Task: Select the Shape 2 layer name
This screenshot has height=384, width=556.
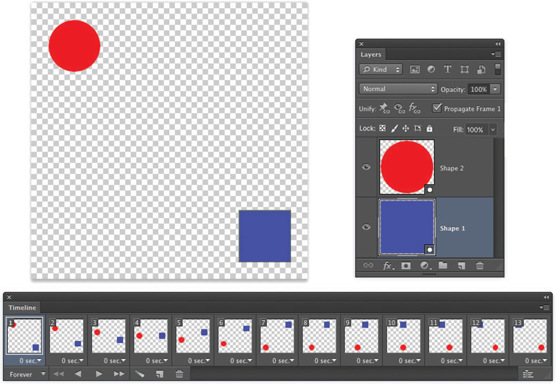Action: (x=452, y=168)
